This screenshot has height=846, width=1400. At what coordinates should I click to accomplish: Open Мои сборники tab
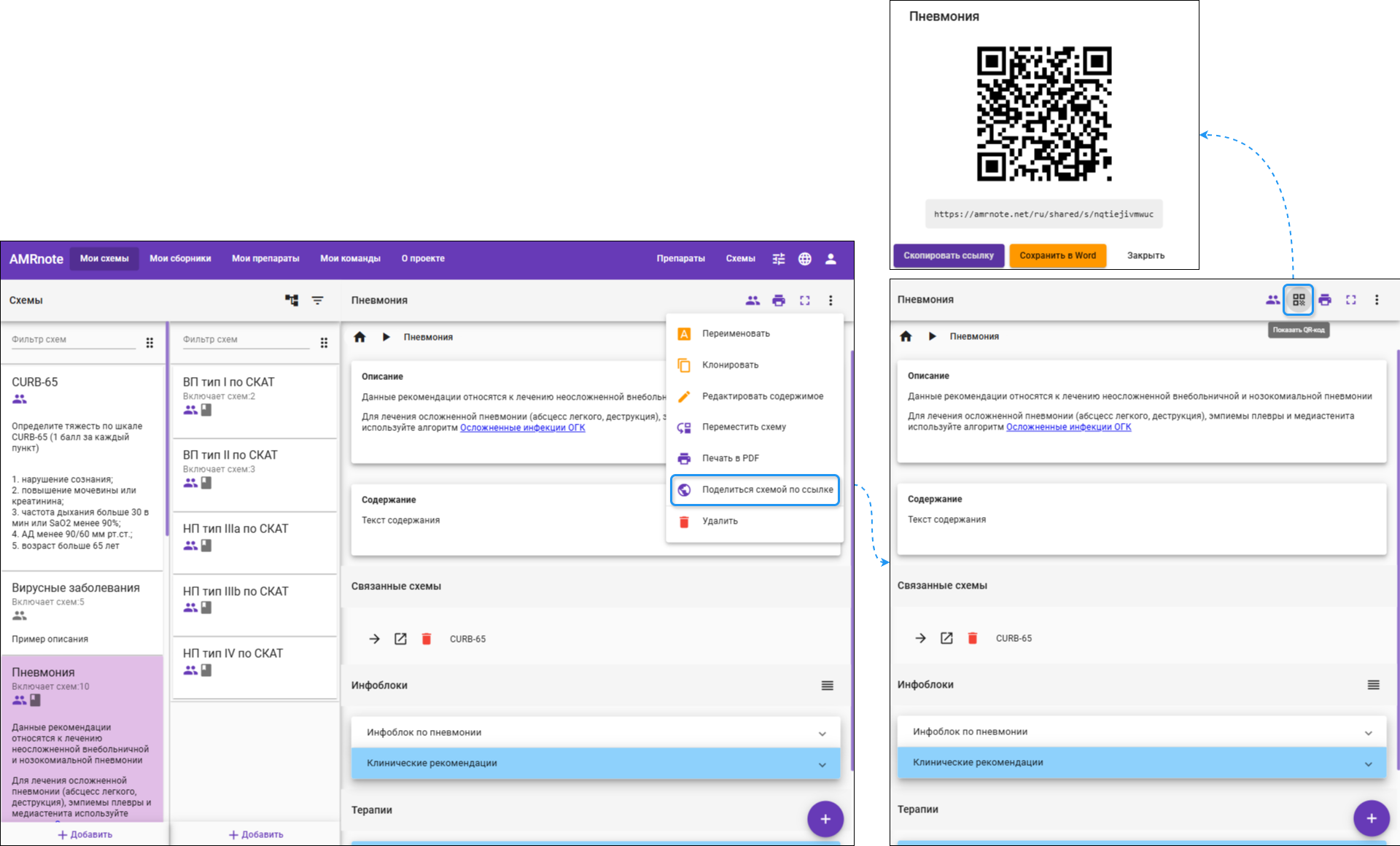pyautogui.click(x=180, y=259)
